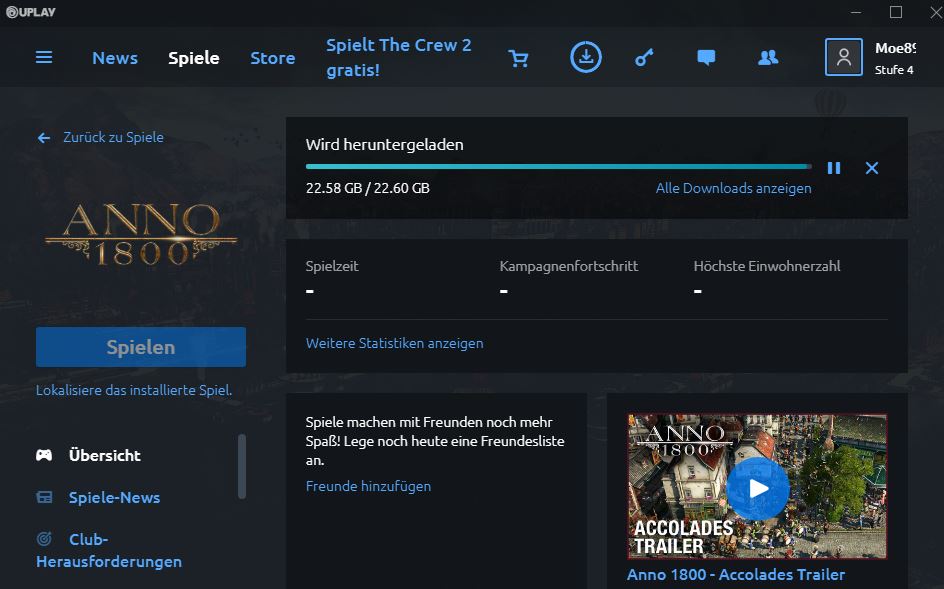This screenshot has width=944, height=589.
Task: Minimize the Uplay window
Action: (856, 12)
